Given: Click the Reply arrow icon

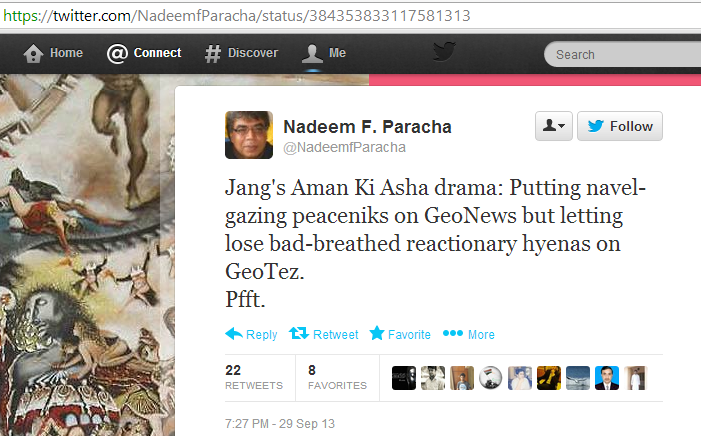Looking at the screenshot, I should (234, 334).
